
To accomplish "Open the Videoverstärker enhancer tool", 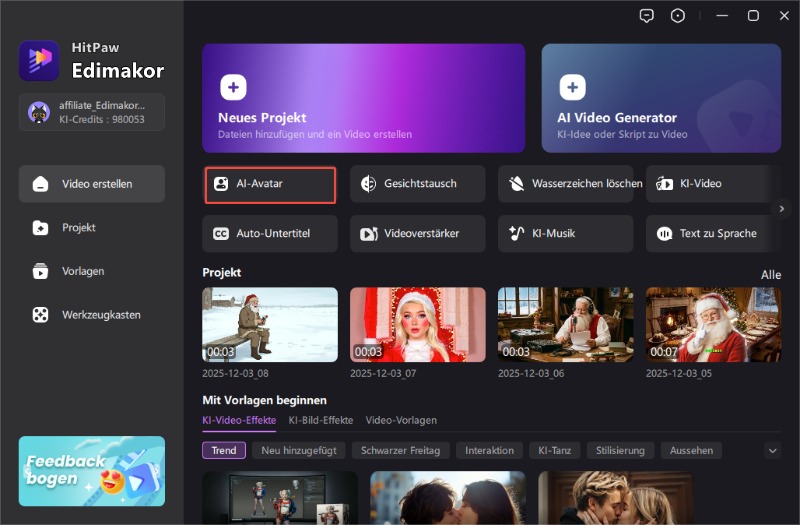I will [418, 234].
